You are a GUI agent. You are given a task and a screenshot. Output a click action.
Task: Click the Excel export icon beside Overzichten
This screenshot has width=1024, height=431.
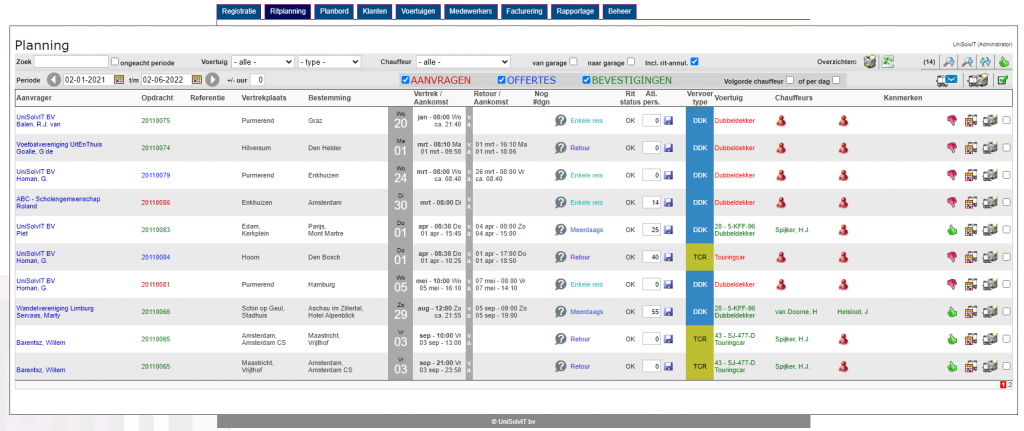(888, 61)
